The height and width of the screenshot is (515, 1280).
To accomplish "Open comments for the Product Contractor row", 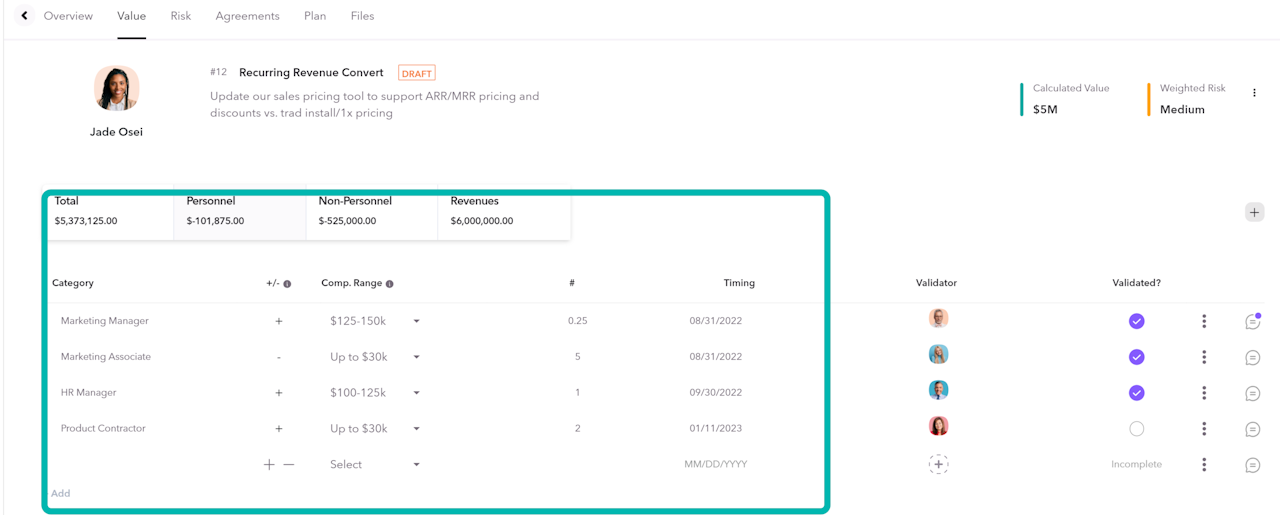I will (1252, 429).
